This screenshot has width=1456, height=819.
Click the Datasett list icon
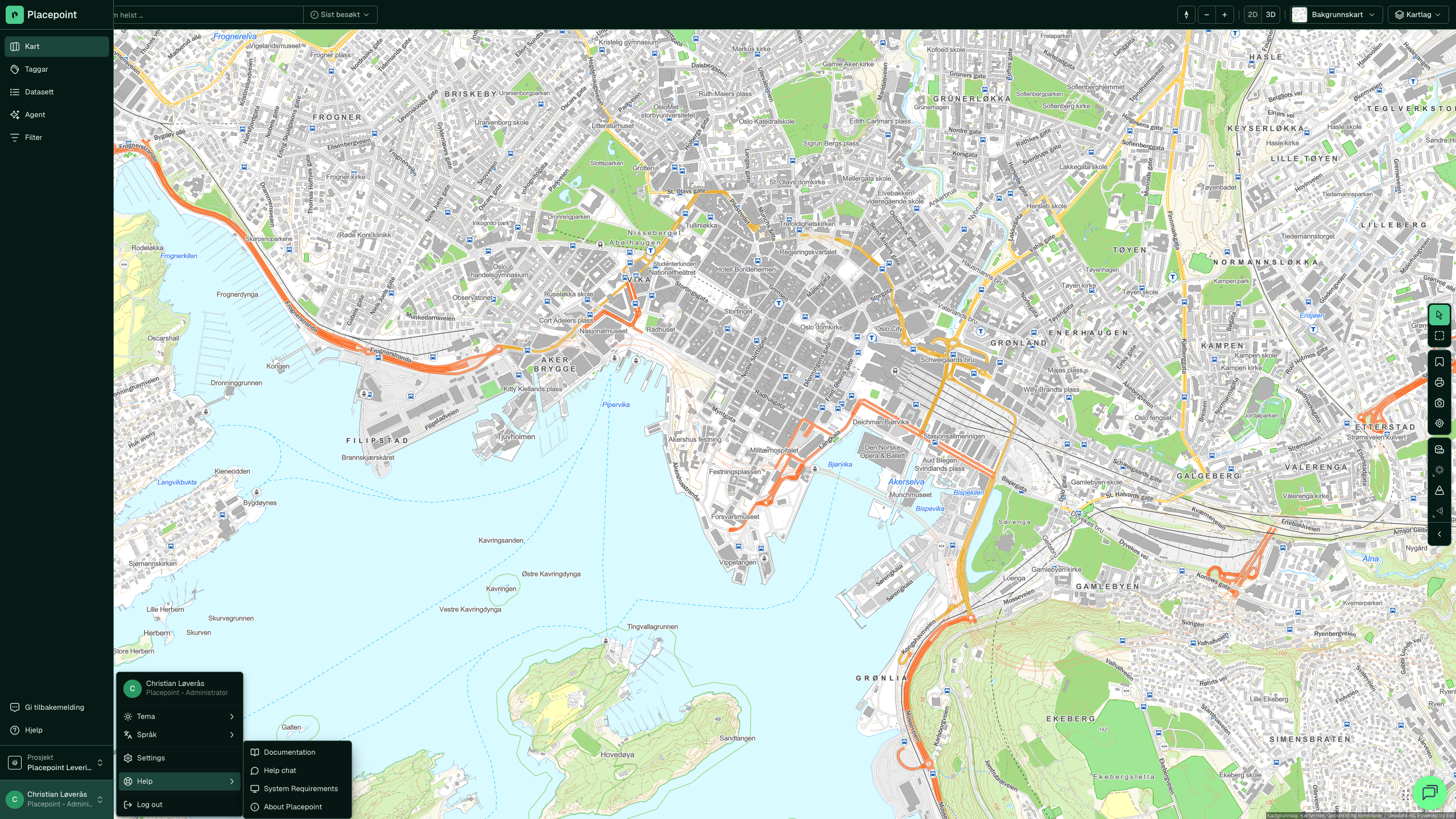[x=15, y=92]
